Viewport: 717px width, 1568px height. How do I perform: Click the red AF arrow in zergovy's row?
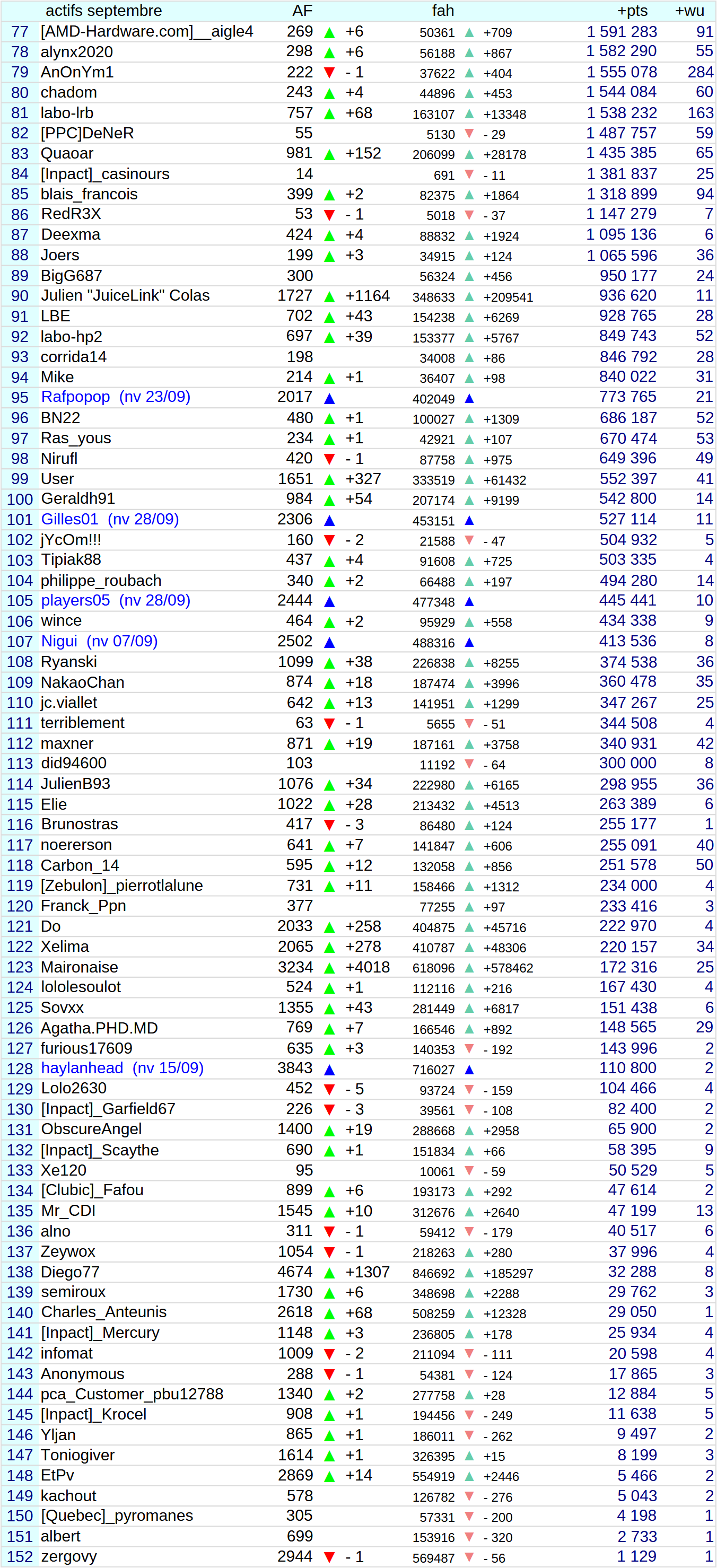(x=329, y=1557)
